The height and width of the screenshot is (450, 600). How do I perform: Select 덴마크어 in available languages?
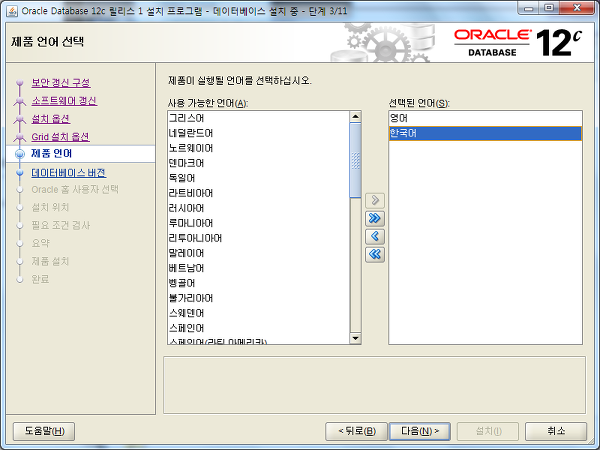[259, 163]
